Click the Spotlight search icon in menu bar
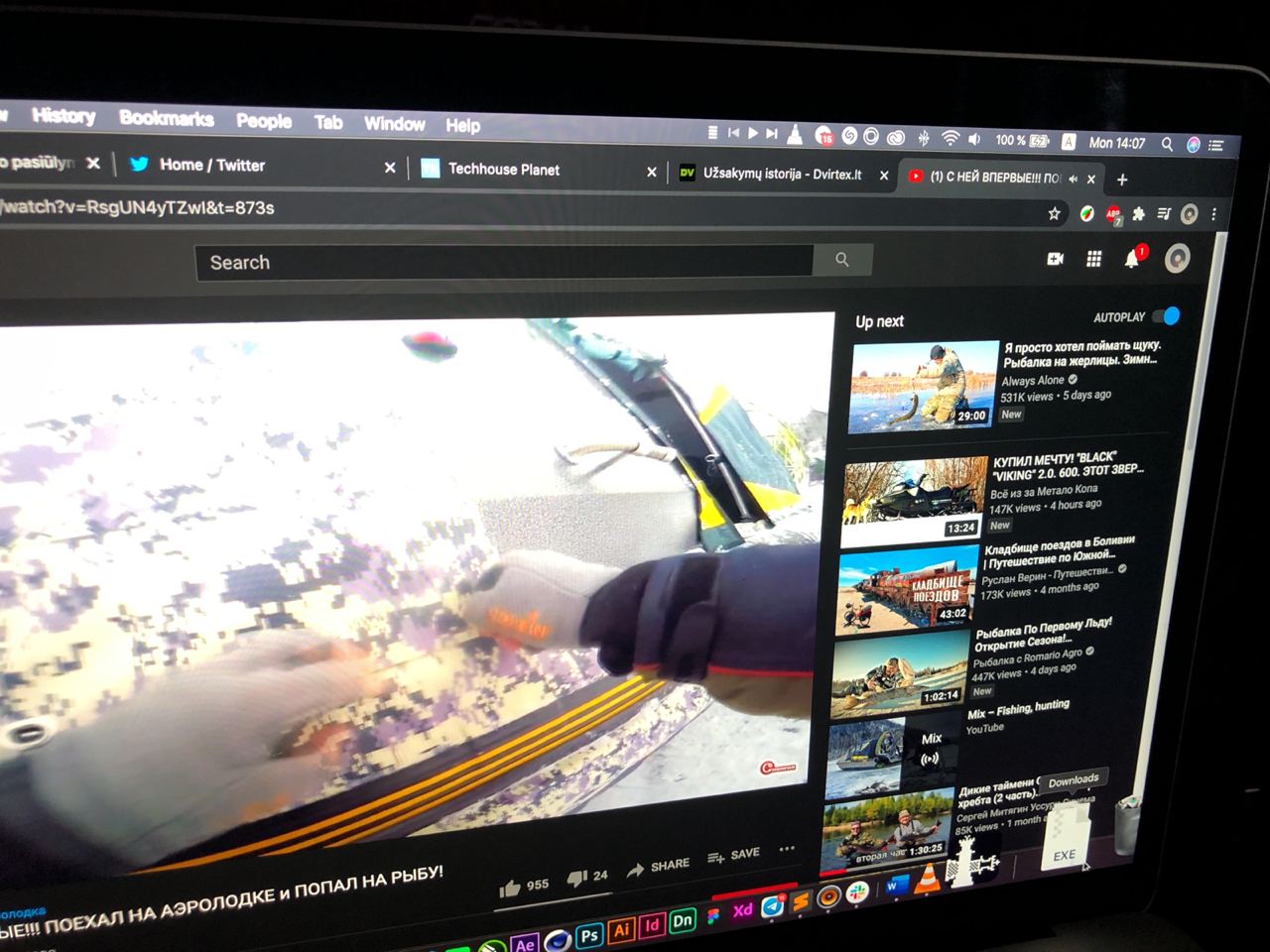The width and height of the screenshot is (1270, 952). pyautogui.click(x=1167, y=144)
